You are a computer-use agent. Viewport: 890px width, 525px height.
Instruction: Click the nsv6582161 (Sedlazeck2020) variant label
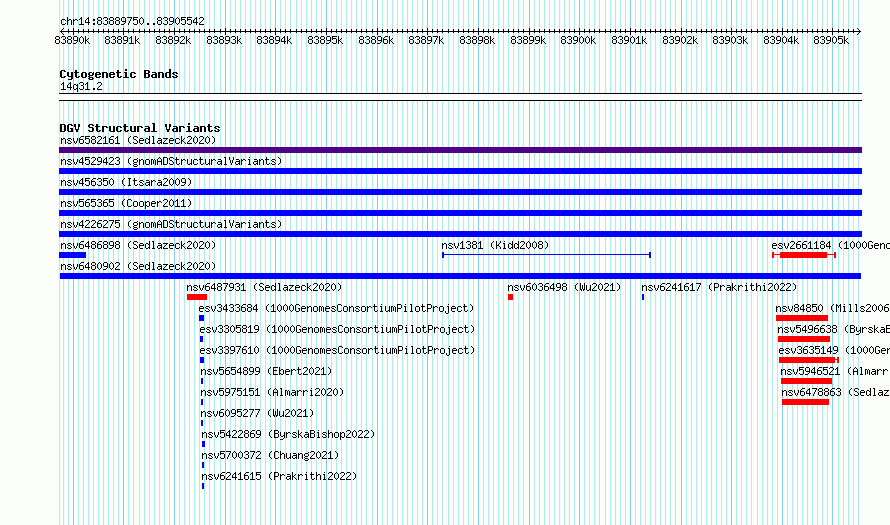click(x=138, y=140)
